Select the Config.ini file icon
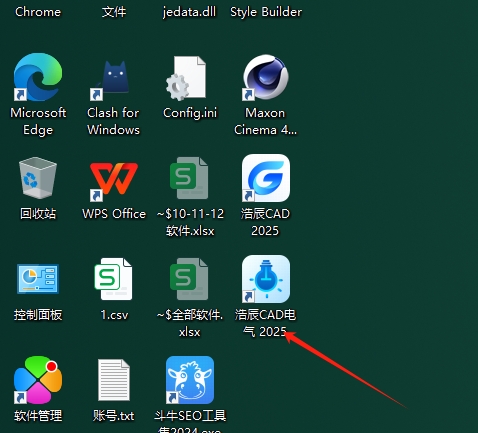This screenshot has height=433, width=478. [187, 78]
